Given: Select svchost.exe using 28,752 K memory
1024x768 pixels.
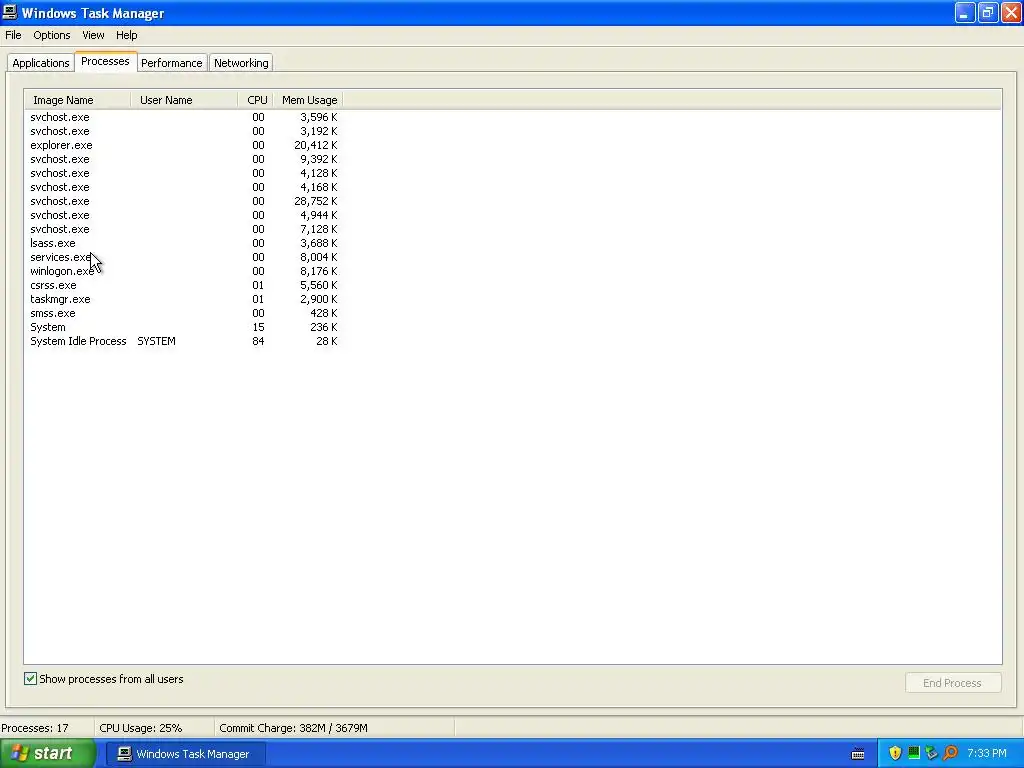Looking at the screenshot, I should coord(184,201).
